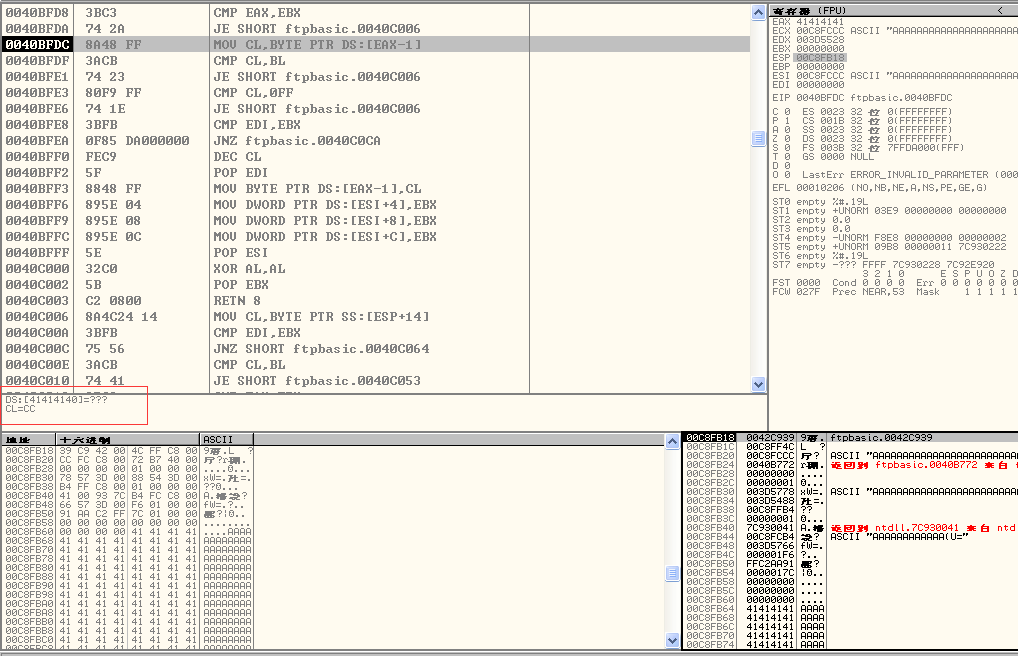Click the hex dump pane scroll-down arrow
The height and width of the screenshot is (656, 1018).
click(x=673, y=640)
